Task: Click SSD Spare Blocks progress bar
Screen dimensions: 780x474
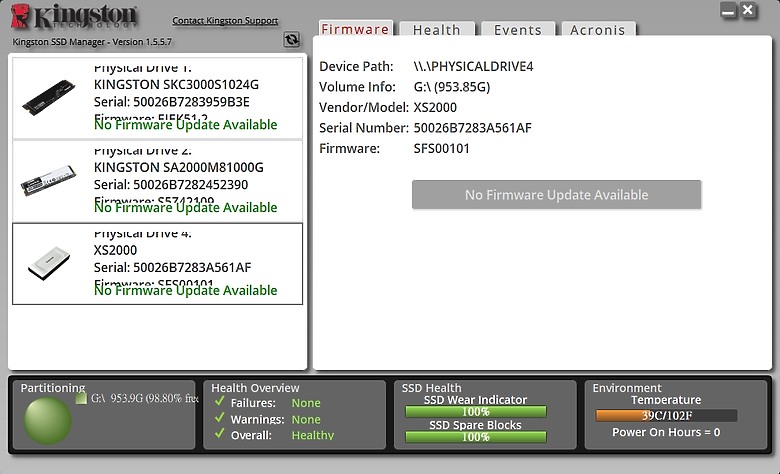Action: pos(476,437)
